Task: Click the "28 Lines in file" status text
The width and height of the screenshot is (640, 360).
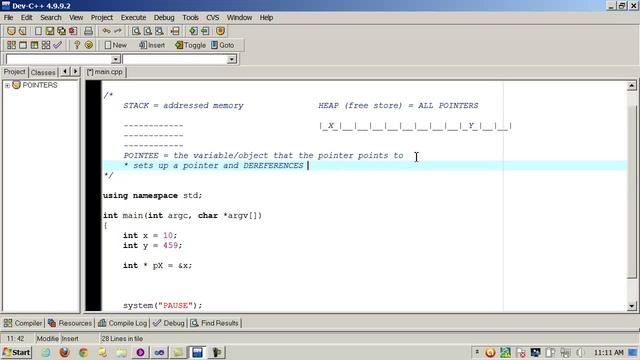Action: pyautogui.click(x=122, y=339)
